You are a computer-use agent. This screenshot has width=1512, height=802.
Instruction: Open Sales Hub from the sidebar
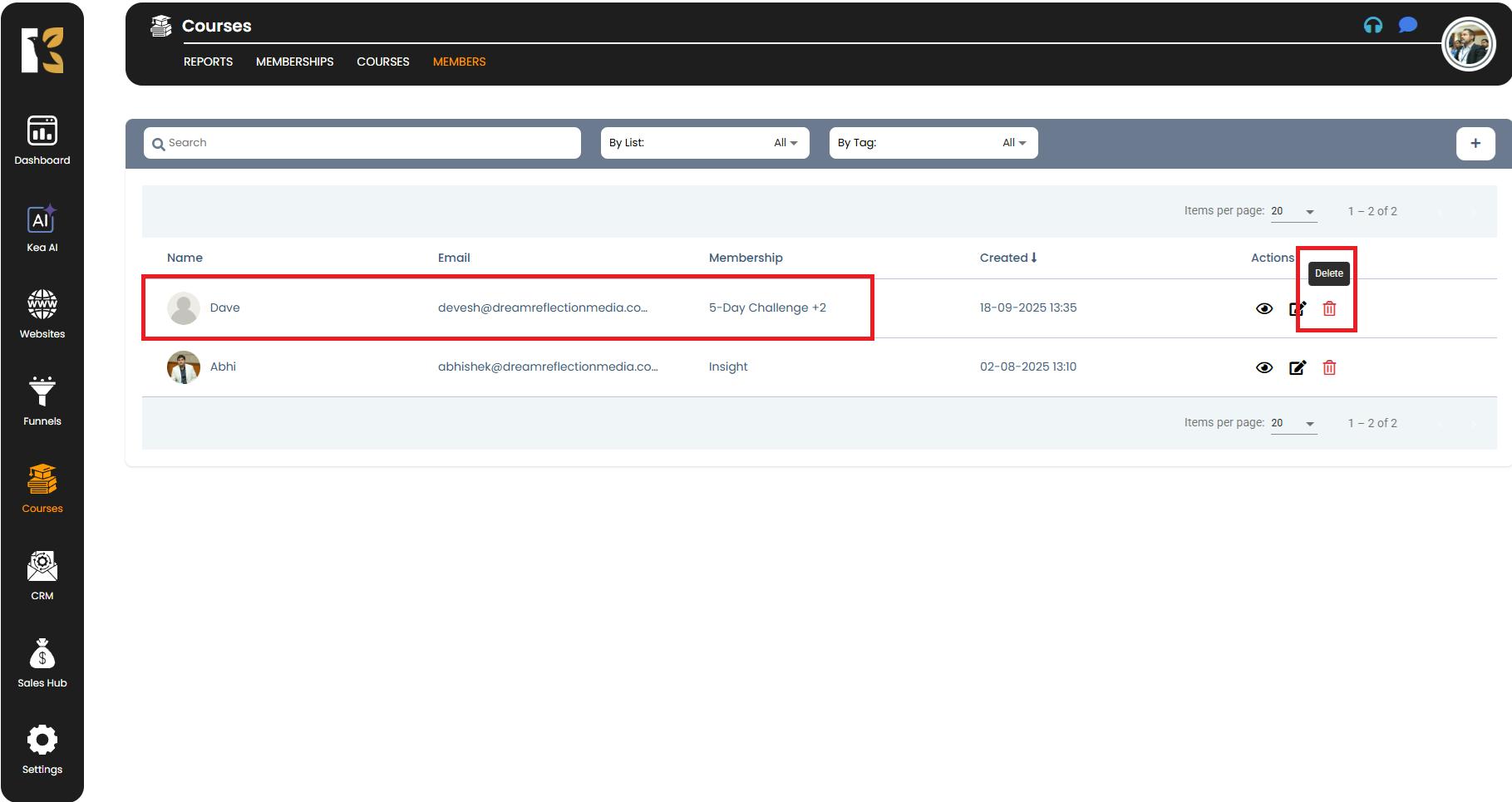42,663
